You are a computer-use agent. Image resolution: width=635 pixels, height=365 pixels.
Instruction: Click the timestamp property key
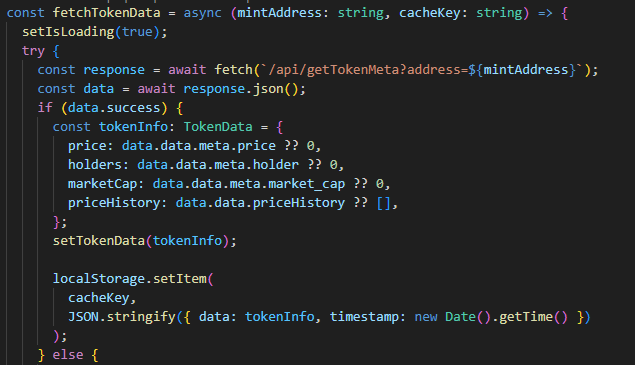pyautogui.click(x=364, y=317)
